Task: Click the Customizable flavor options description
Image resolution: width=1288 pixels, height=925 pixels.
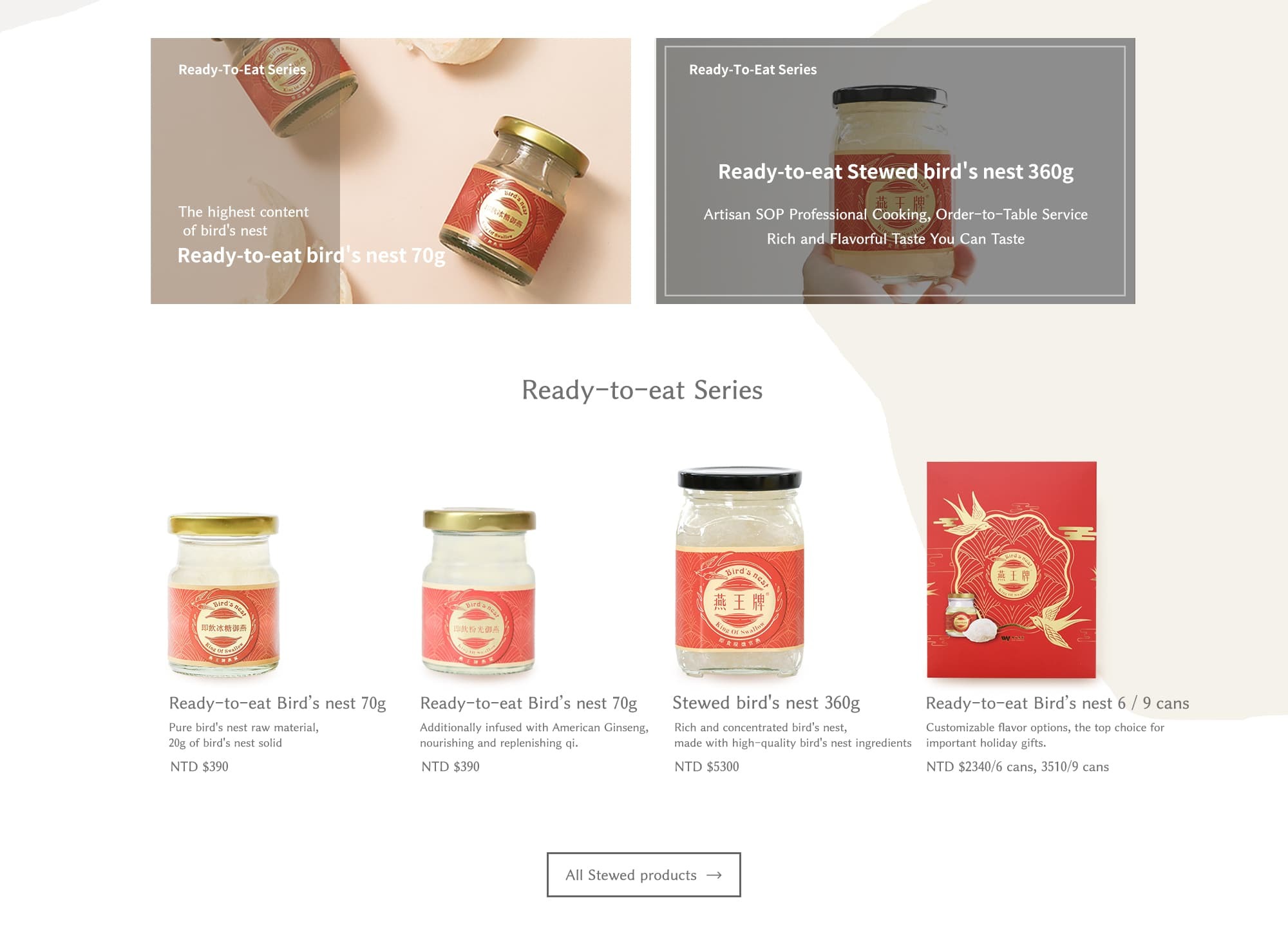Action: coord(1045,735)
